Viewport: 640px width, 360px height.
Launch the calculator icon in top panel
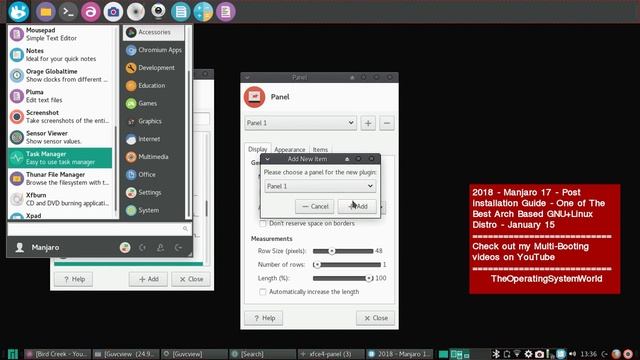click(203, 12)
